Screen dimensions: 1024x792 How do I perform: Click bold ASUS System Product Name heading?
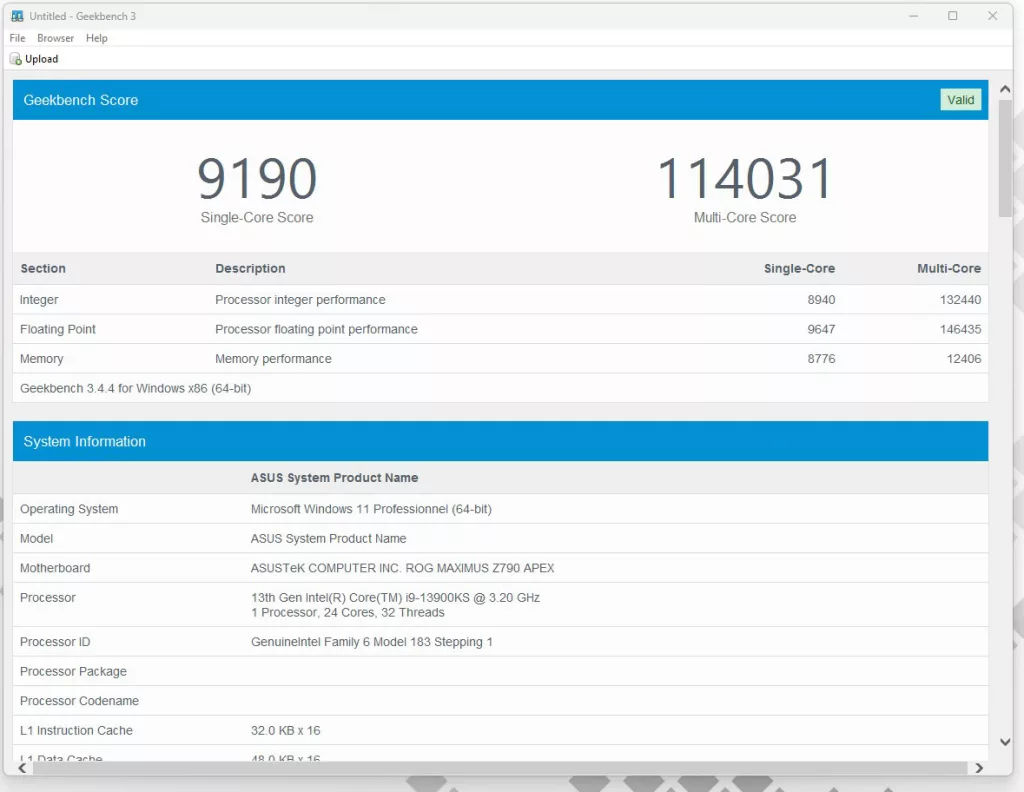(334, 478)
